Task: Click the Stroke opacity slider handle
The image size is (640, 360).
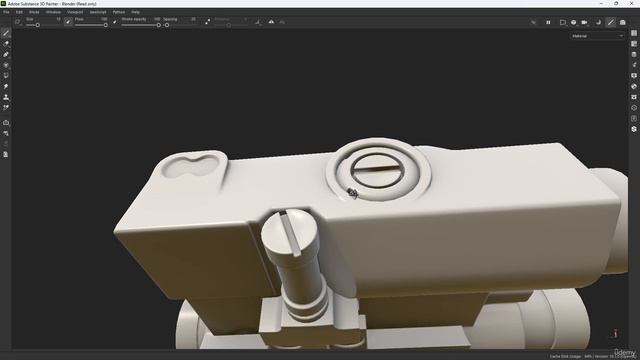Action: [x=158, y=25]
